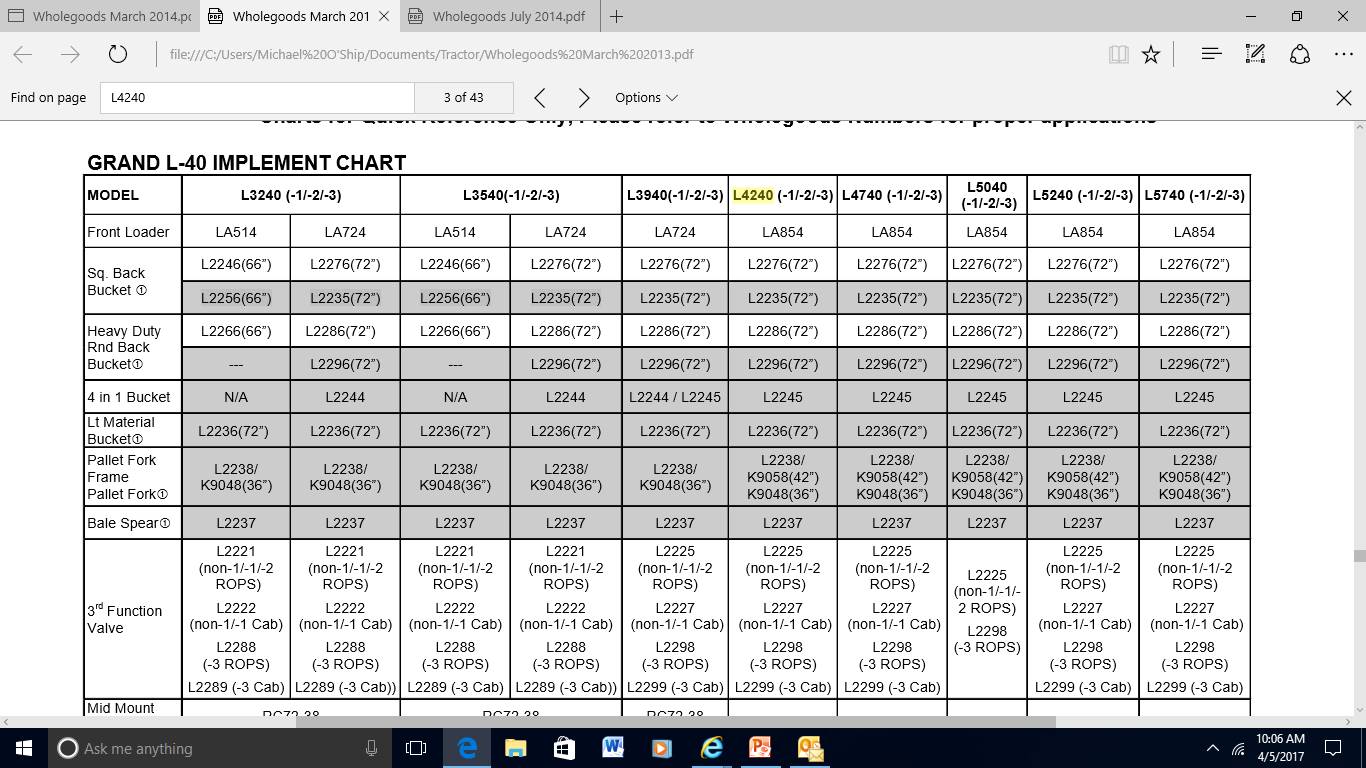Show hidden system tray icons

1213,748
